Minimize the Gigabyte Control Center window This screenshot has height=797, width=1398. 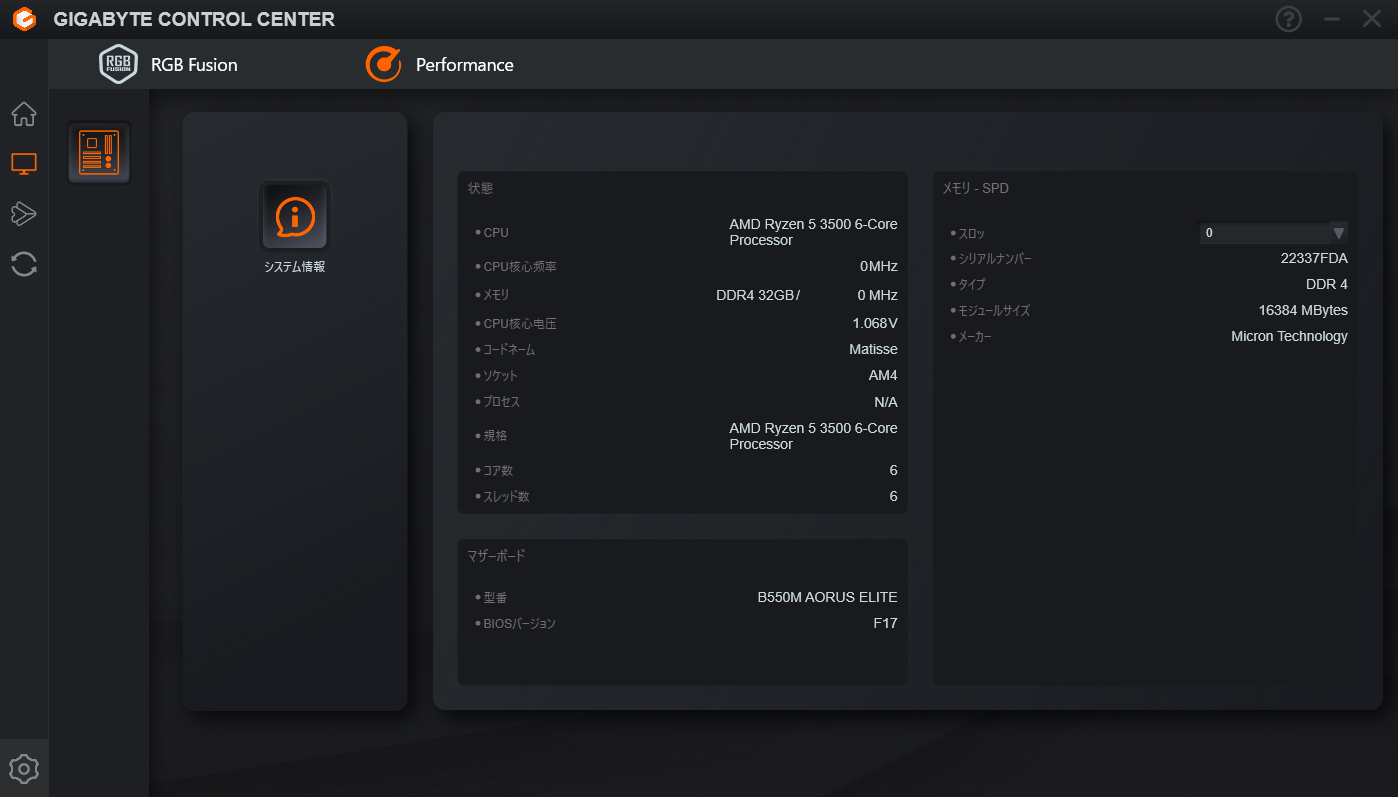pos(1331,19)
